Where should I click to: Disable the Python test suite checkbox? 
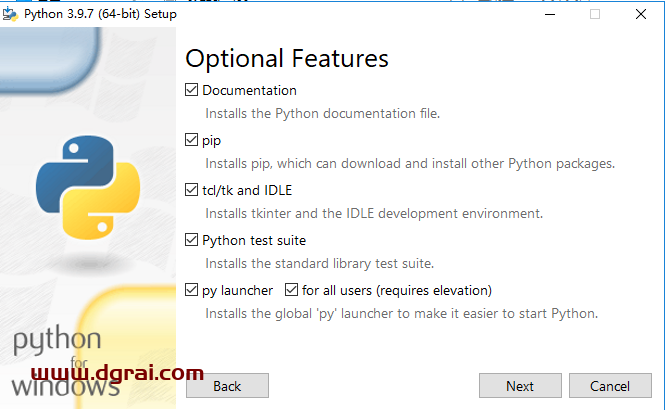(191, 240)
